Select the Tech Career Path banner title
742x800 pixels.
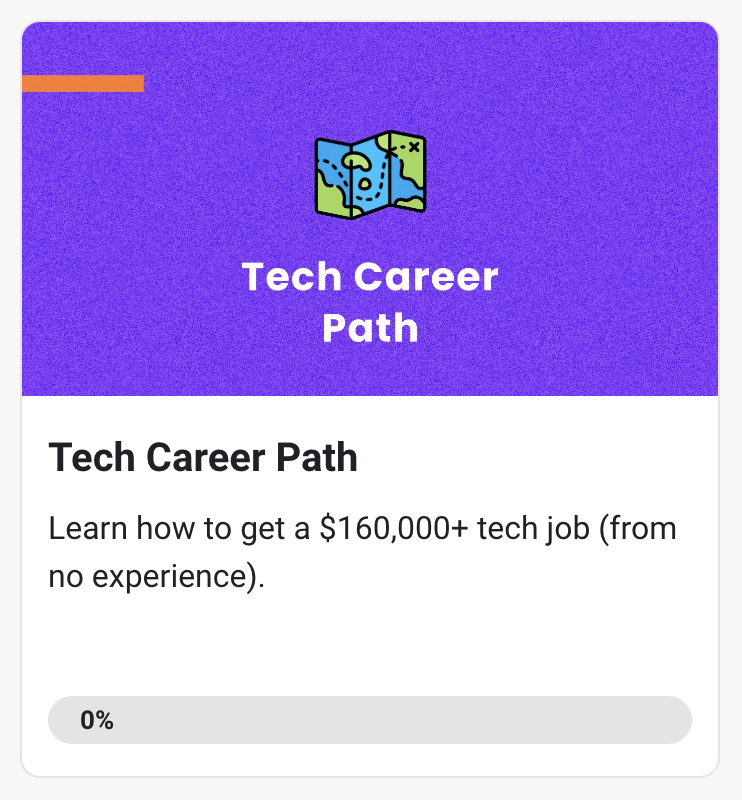[371, 300]
